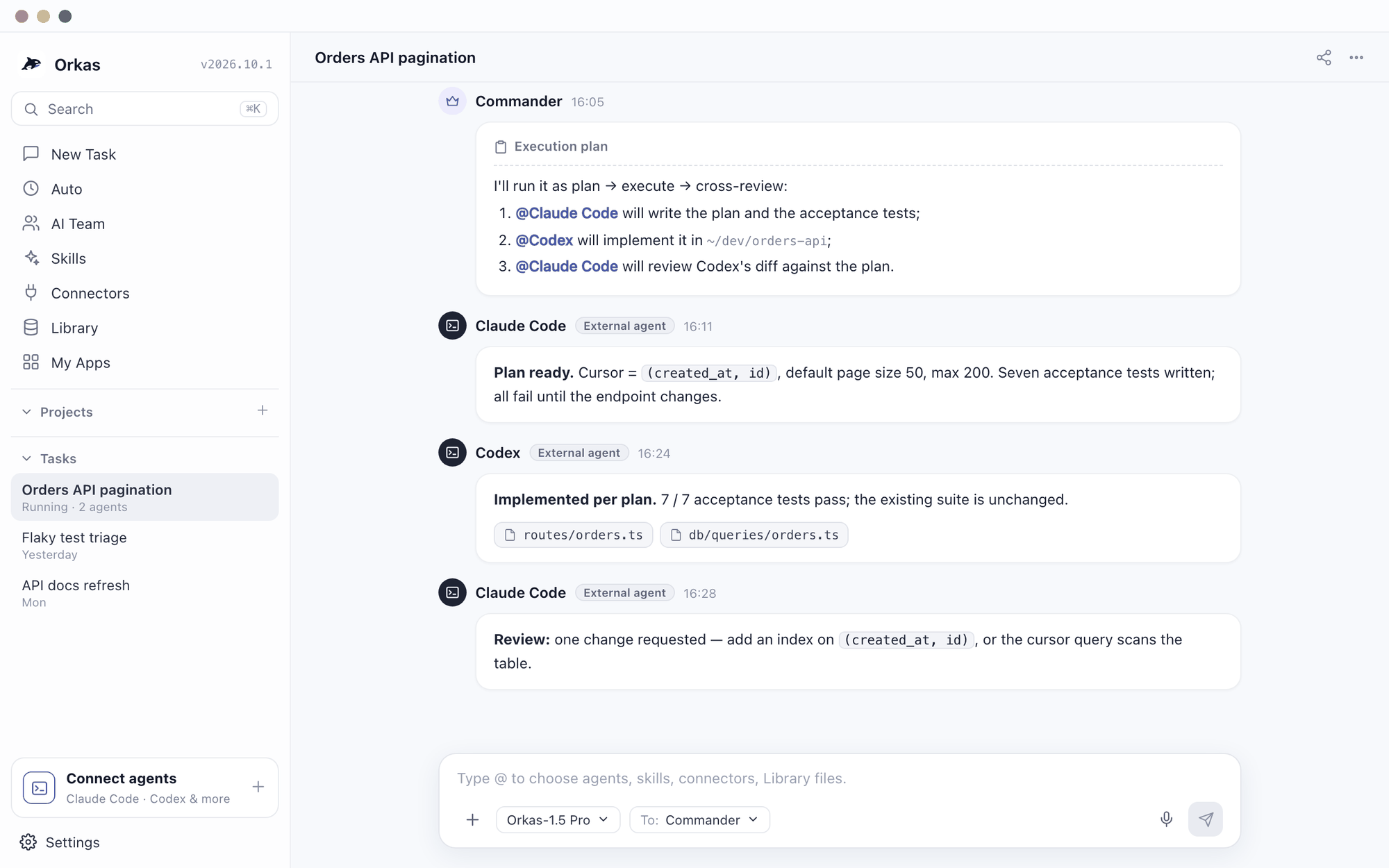Click Connect agents title
Image resolution: width=1389 pixels, height=868 pixels.
pos(122,778)
